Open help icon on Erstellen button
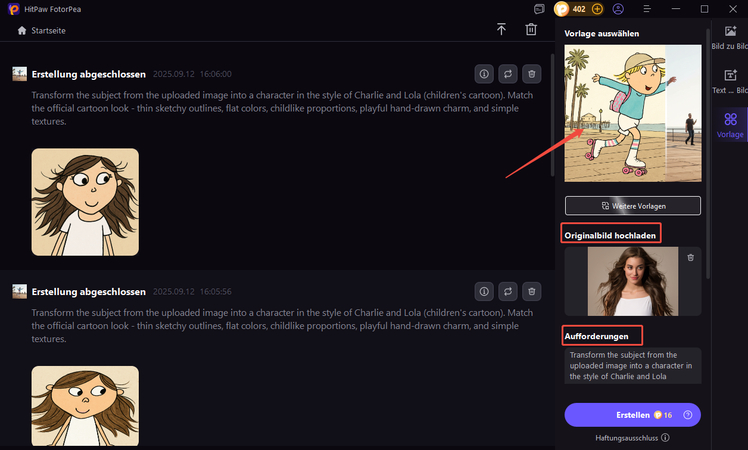Screen dimensions: 748x450 687,415
